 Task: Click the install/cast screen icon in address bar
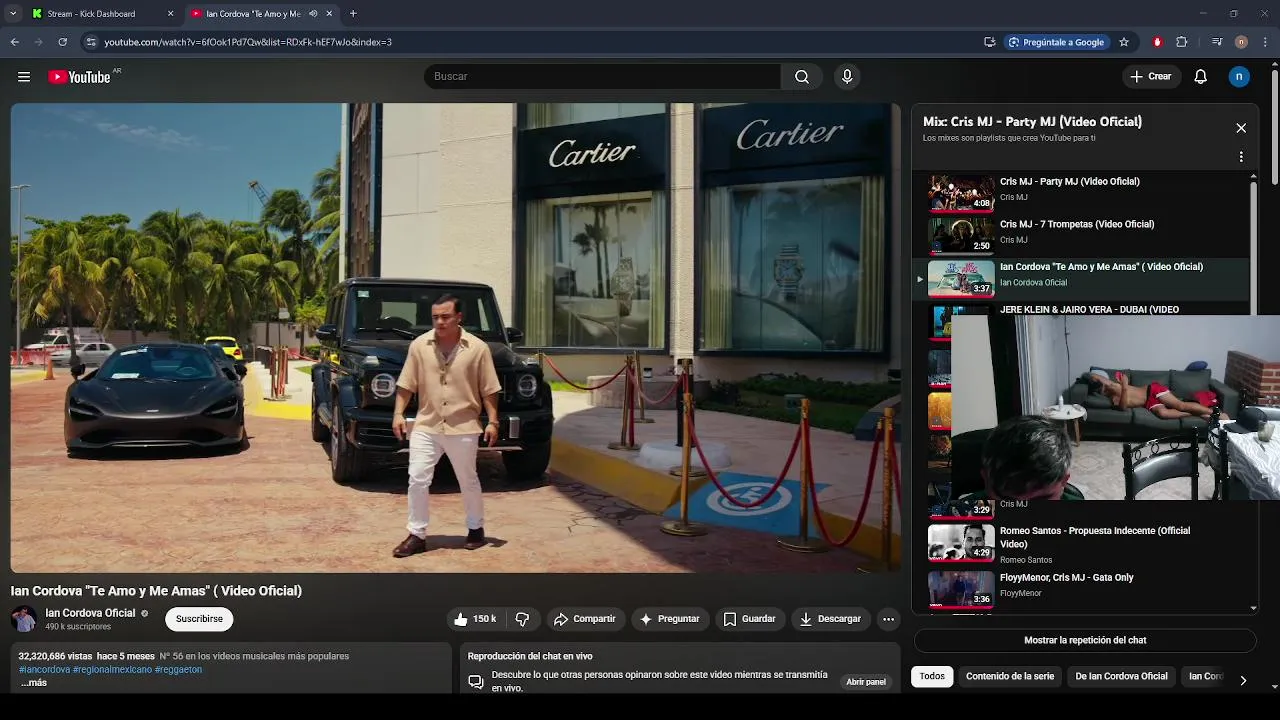coord(989,42)
